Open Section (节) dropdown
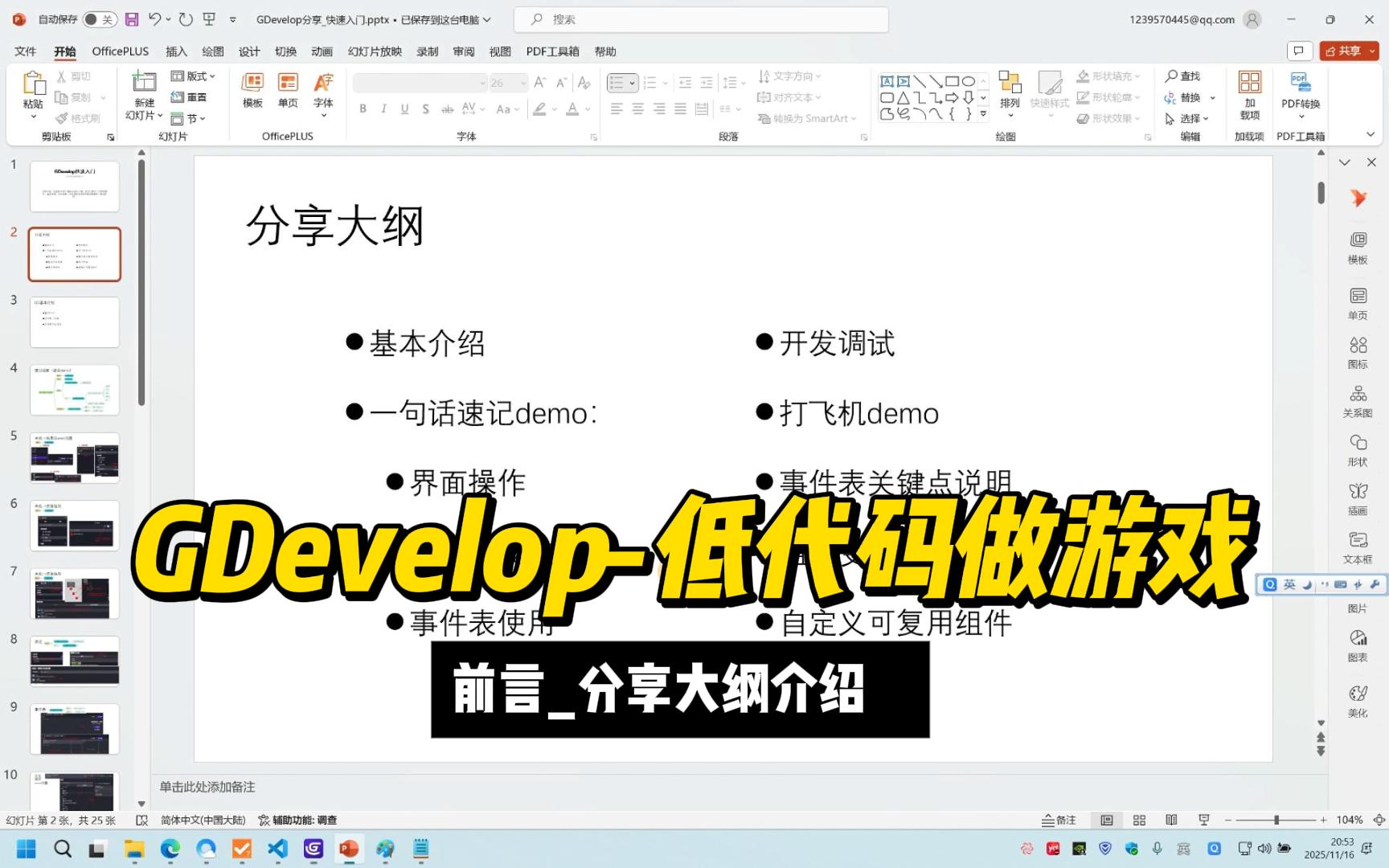This screenshot has width=1389, height=868. point(189,118)
